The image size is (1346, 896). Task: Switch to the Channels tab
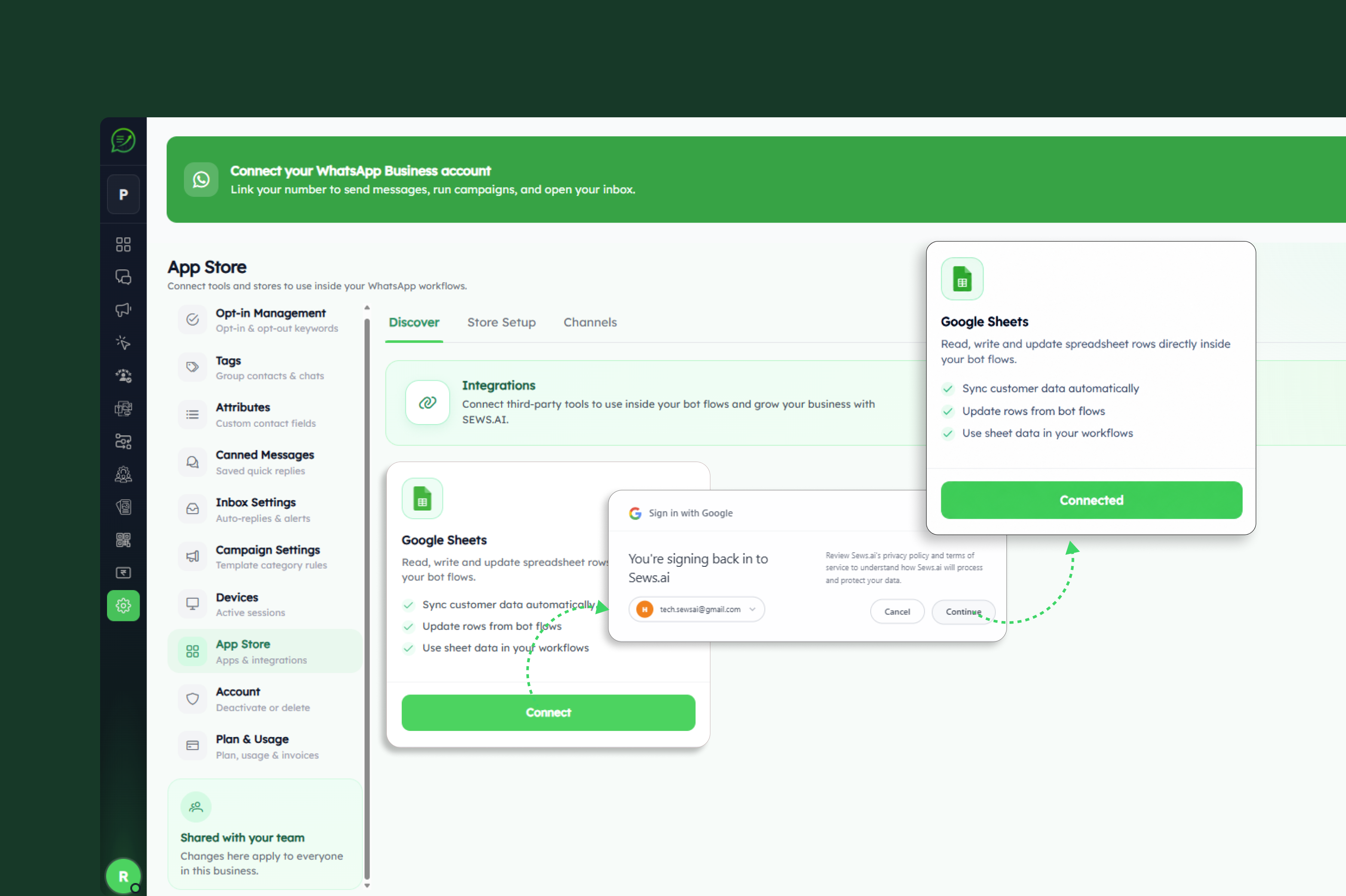(x=590, y=323)
